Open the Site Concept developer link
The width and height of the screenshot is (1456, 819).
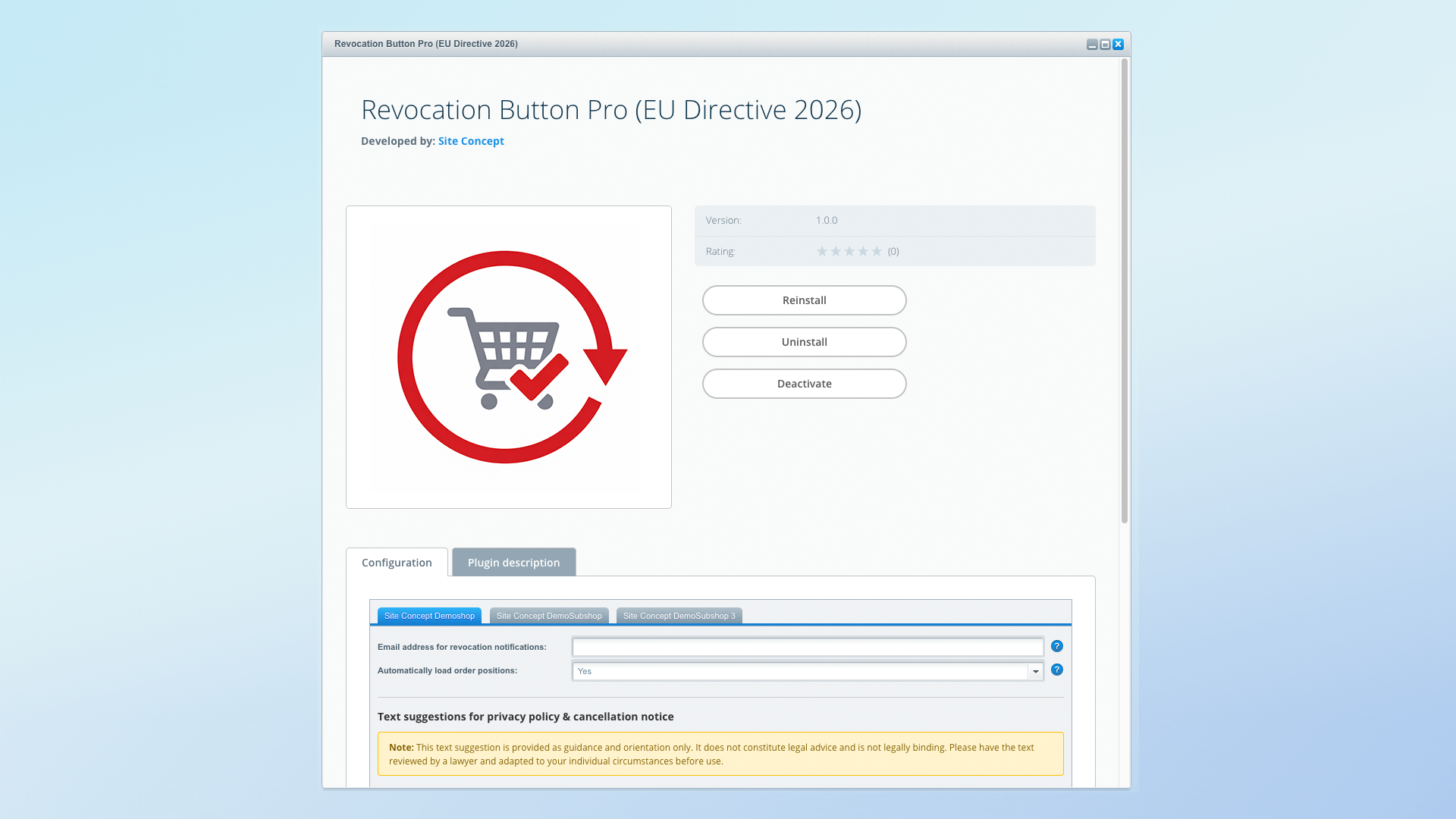click(471, 141)
